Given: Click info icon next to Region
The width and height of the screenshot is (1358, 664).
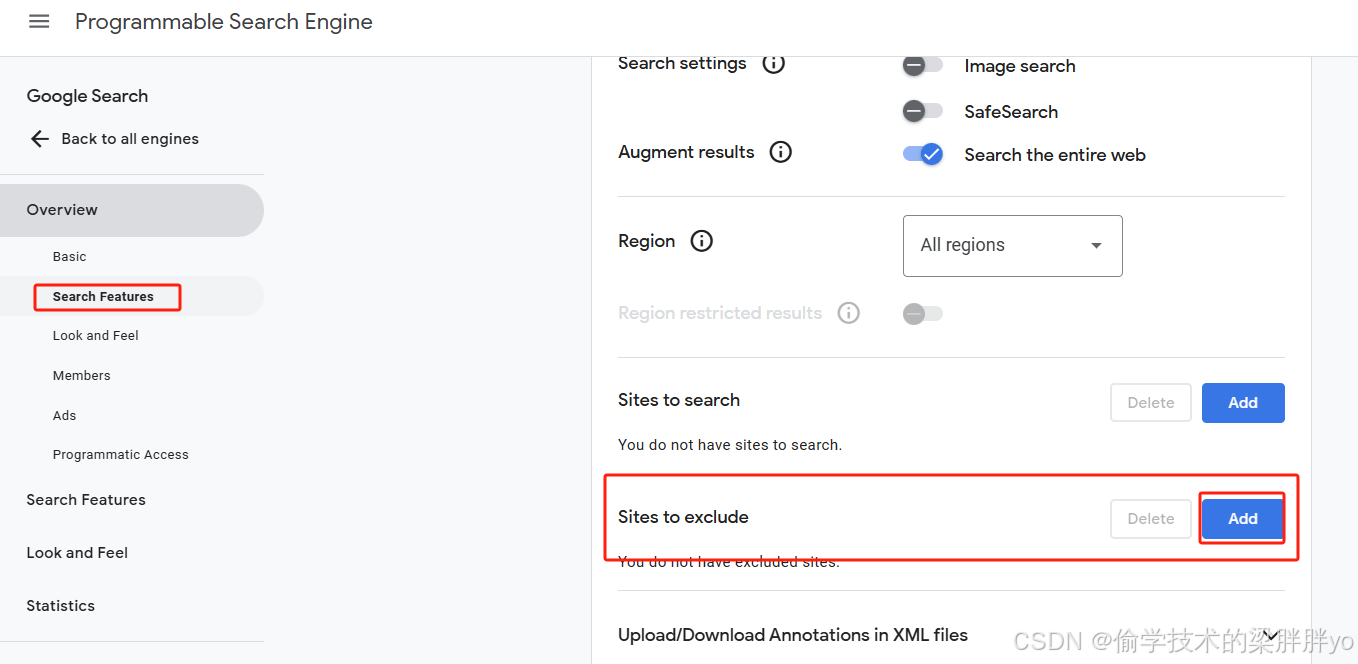Looking at the screenshot, I should (x=702, y=241).
